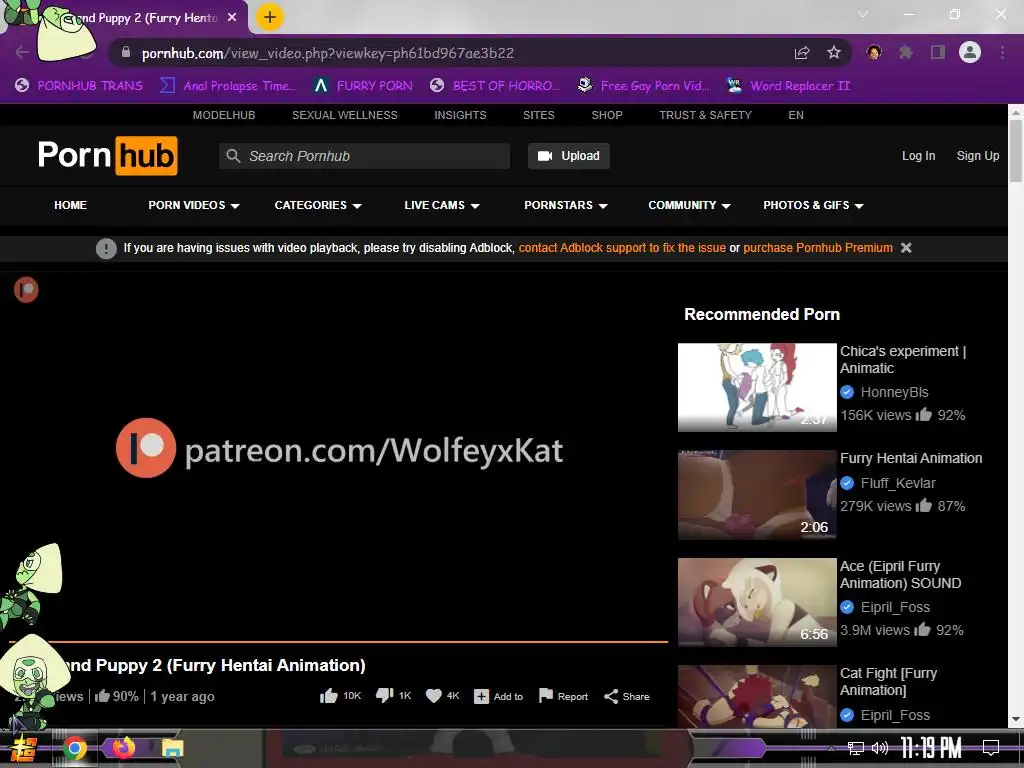The height and width of the screenshot is (768, 1024).
Task: Click the Log In link
Action: pyautogui.click(x=918, y=156)
